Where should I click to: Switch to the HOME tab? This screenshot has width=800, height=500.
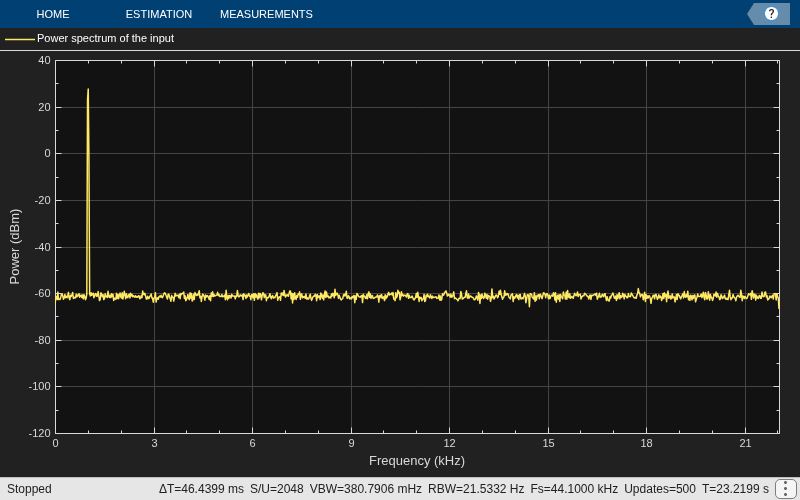click(53, 14)
